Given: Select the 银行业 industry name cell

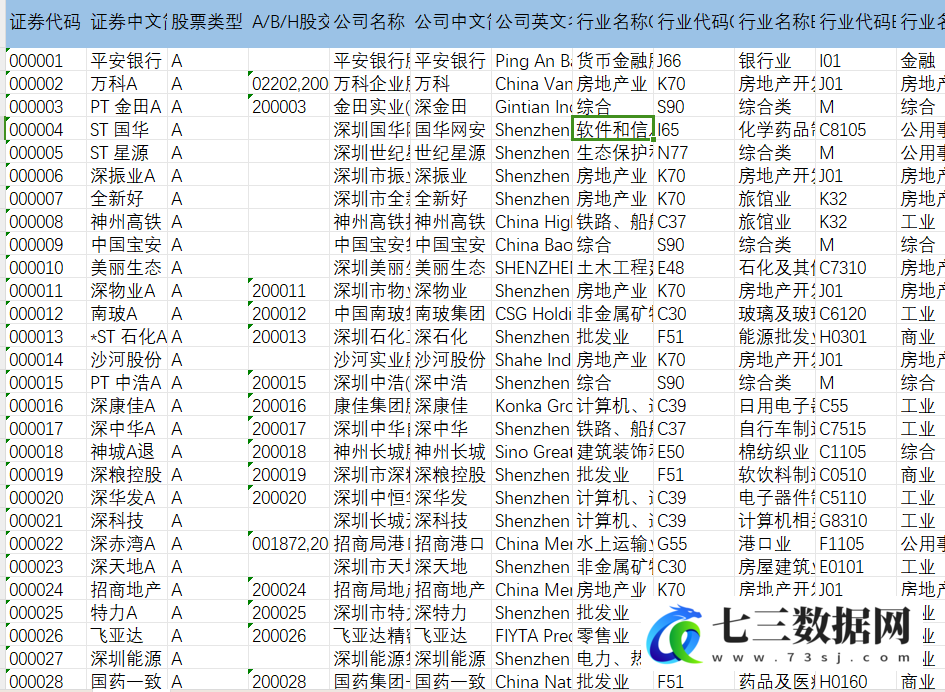Looking at the screenshot, I should tap(774, 61).
